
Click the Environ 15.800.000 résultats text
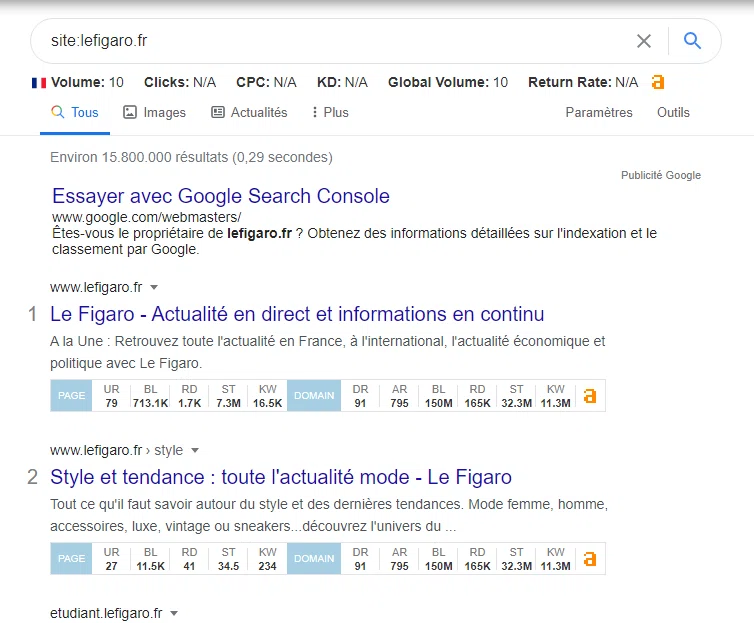(x=191, y=158)
